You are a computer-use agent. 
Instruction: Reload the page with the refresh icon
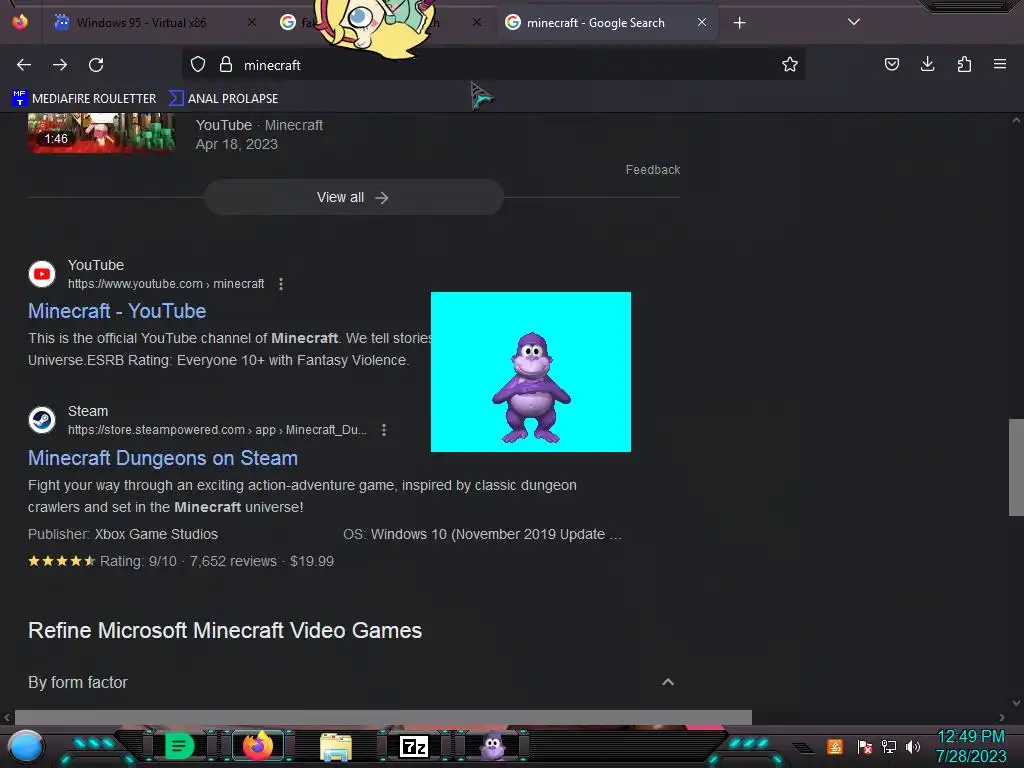click(96, 65)
